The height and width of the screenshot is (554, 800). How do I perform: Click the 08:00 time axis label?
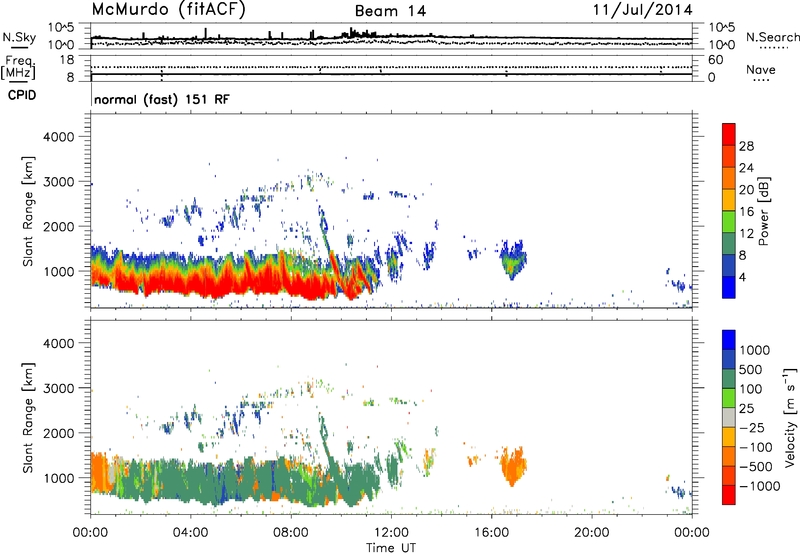[x=291, y=533]
